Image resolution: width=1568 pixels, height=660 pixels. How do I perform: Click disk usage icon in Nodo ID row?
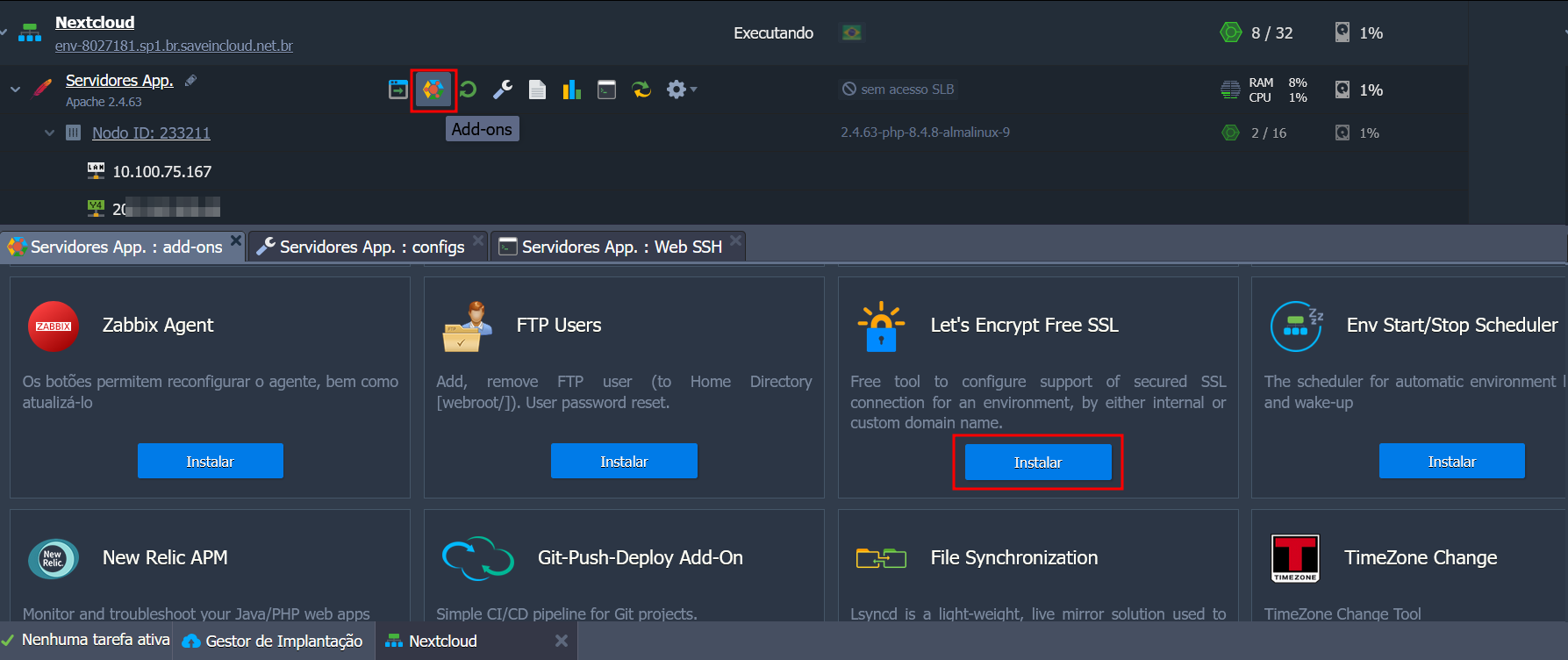pyautogui.click(x=1342, y=133)
